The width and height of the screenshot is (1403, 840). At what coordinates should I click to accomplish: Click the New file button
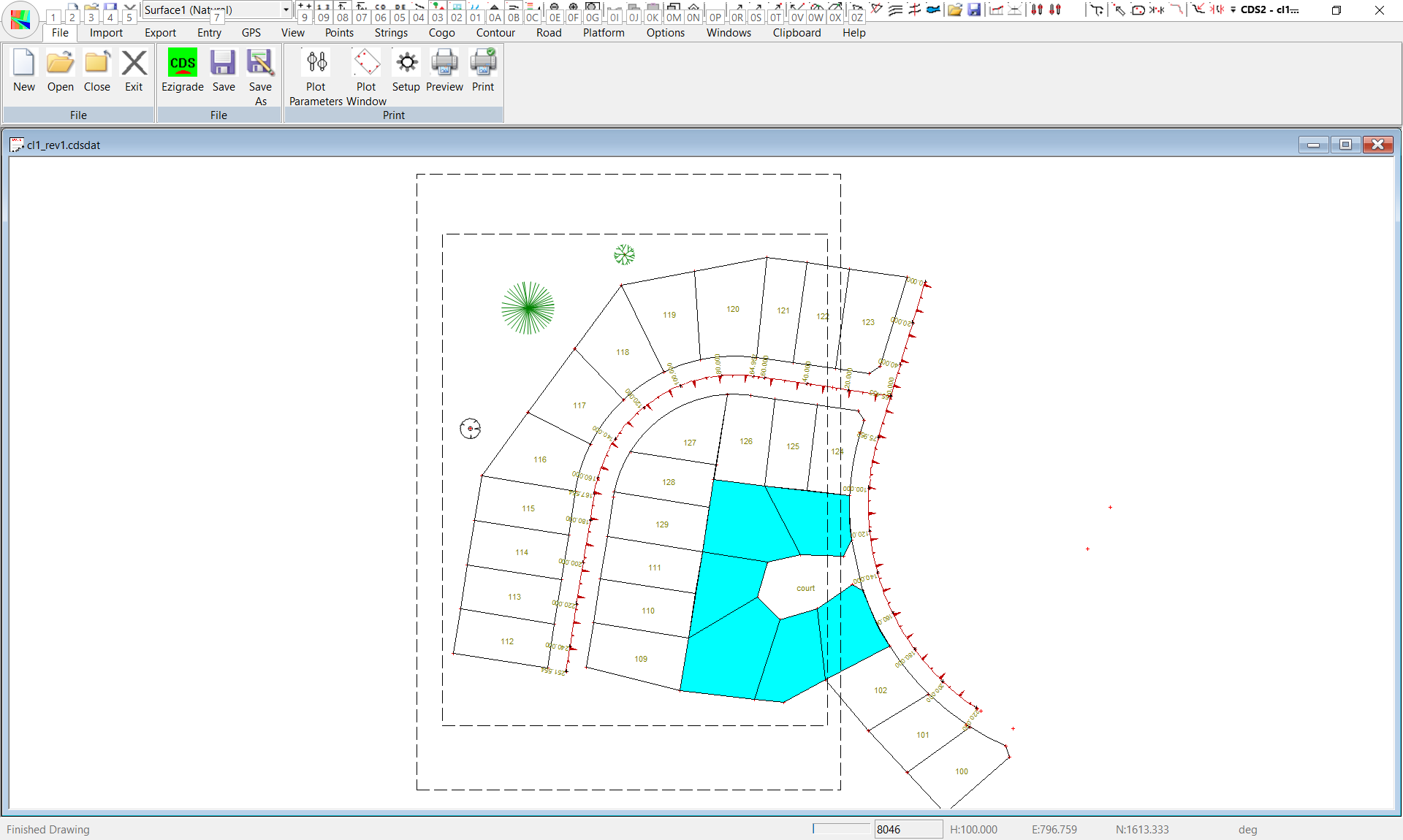coord(23,64)
